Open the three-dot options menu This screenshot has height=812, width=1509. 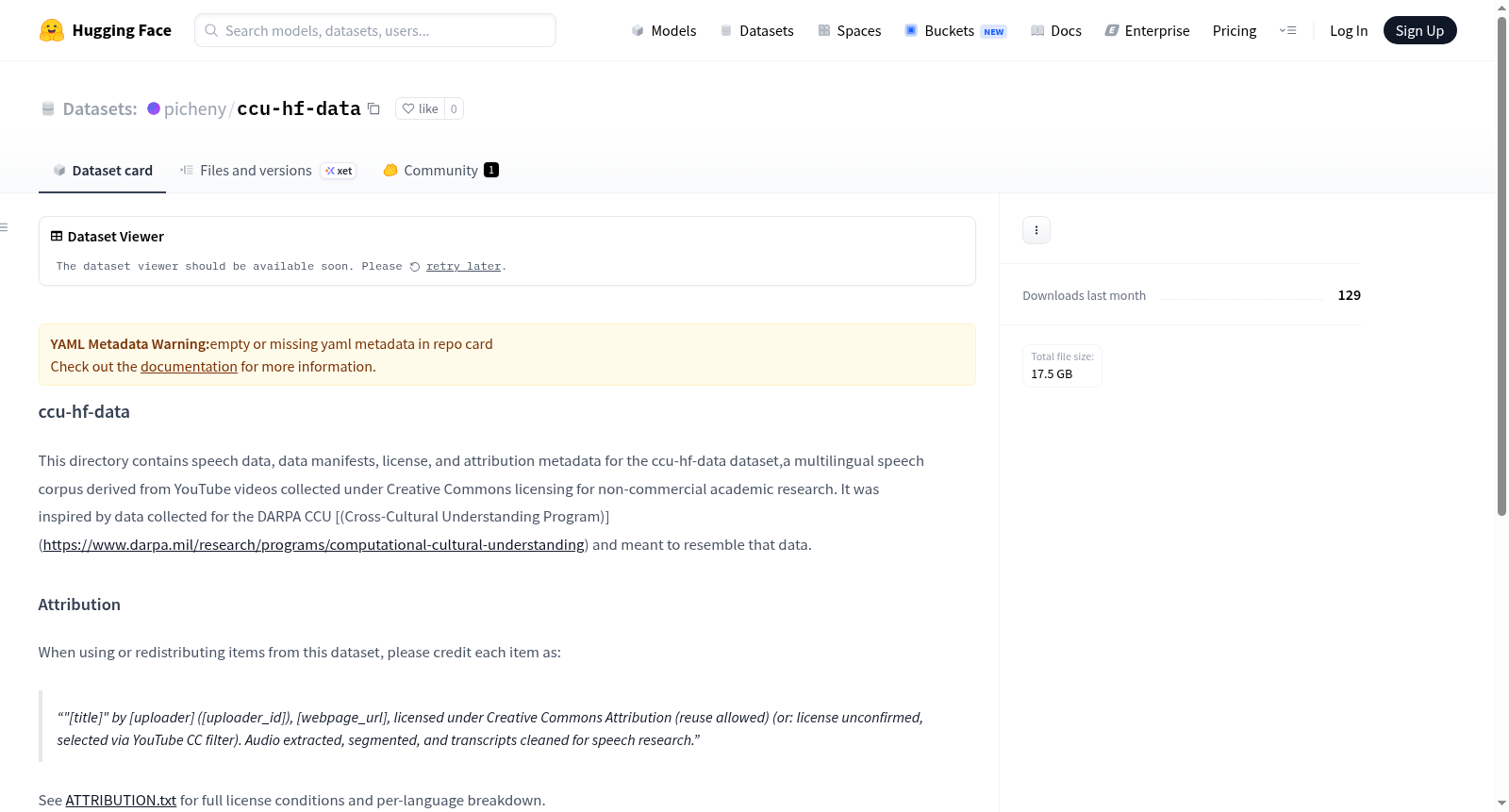[x=1036, y=230]
